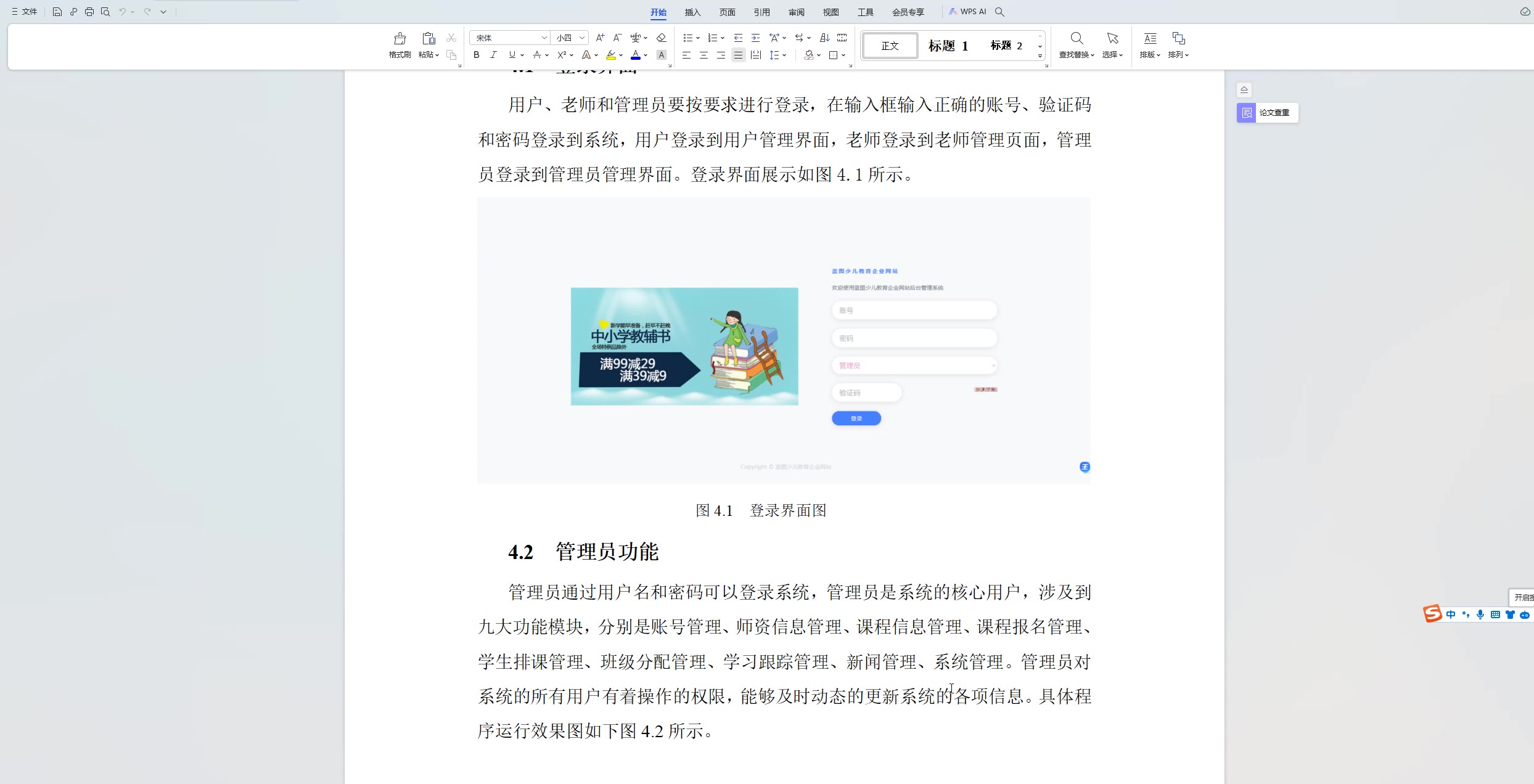Apply the blue font color
The width and height of the screenshot is (1534, 784).
point(636,55)
